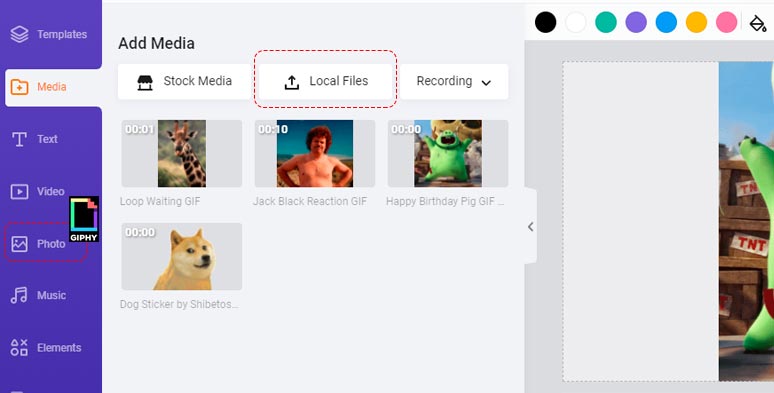Pick the black color swatch
This screenshot has width=774, height=393.
click(545, 23)
